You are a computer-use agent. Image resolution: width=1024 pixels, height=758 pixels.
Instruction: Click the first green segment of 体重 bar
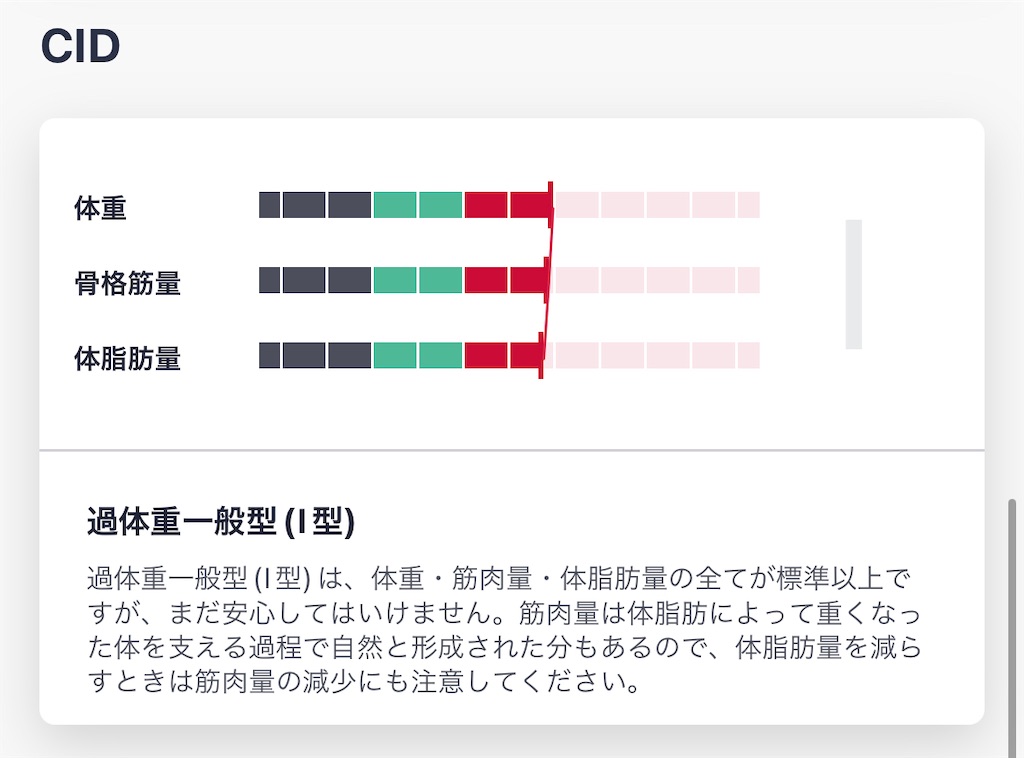395,205
